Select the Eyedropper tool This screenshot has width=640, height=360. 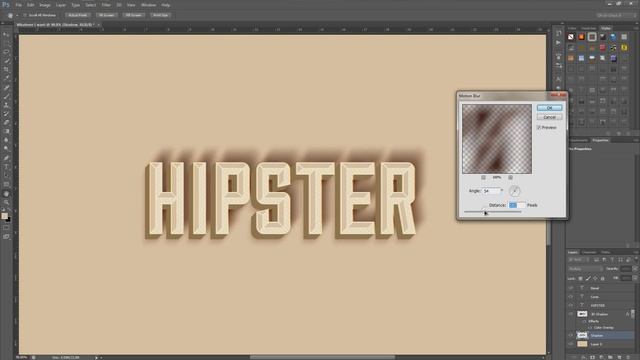point(6,78)
